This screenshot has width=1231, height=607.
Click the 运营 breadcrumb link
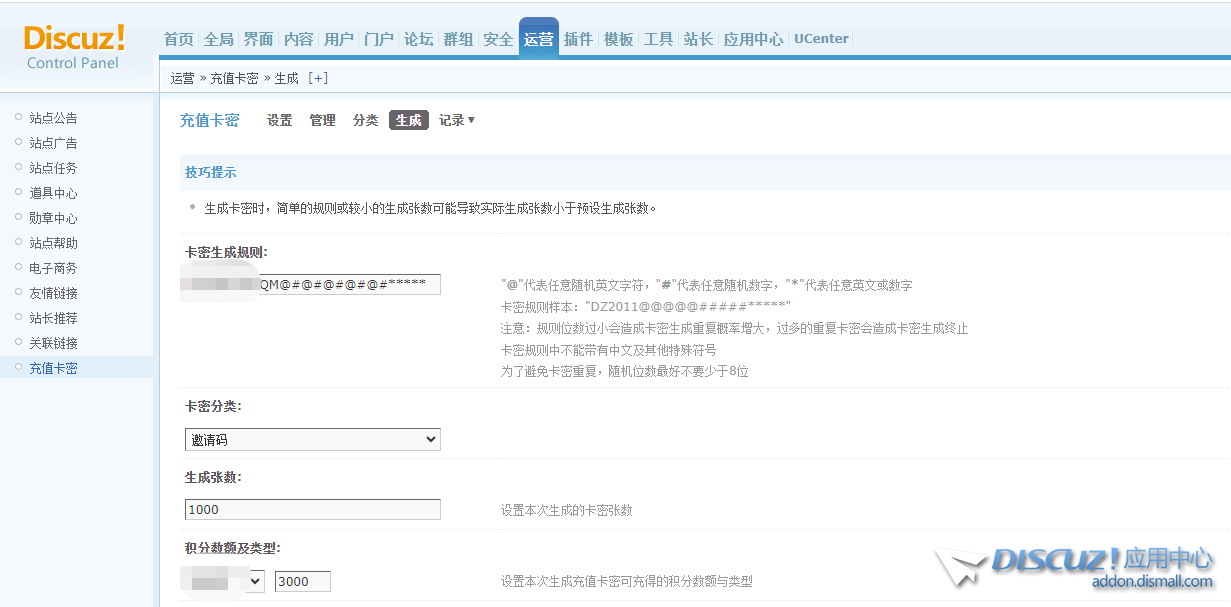coord(182,78)
